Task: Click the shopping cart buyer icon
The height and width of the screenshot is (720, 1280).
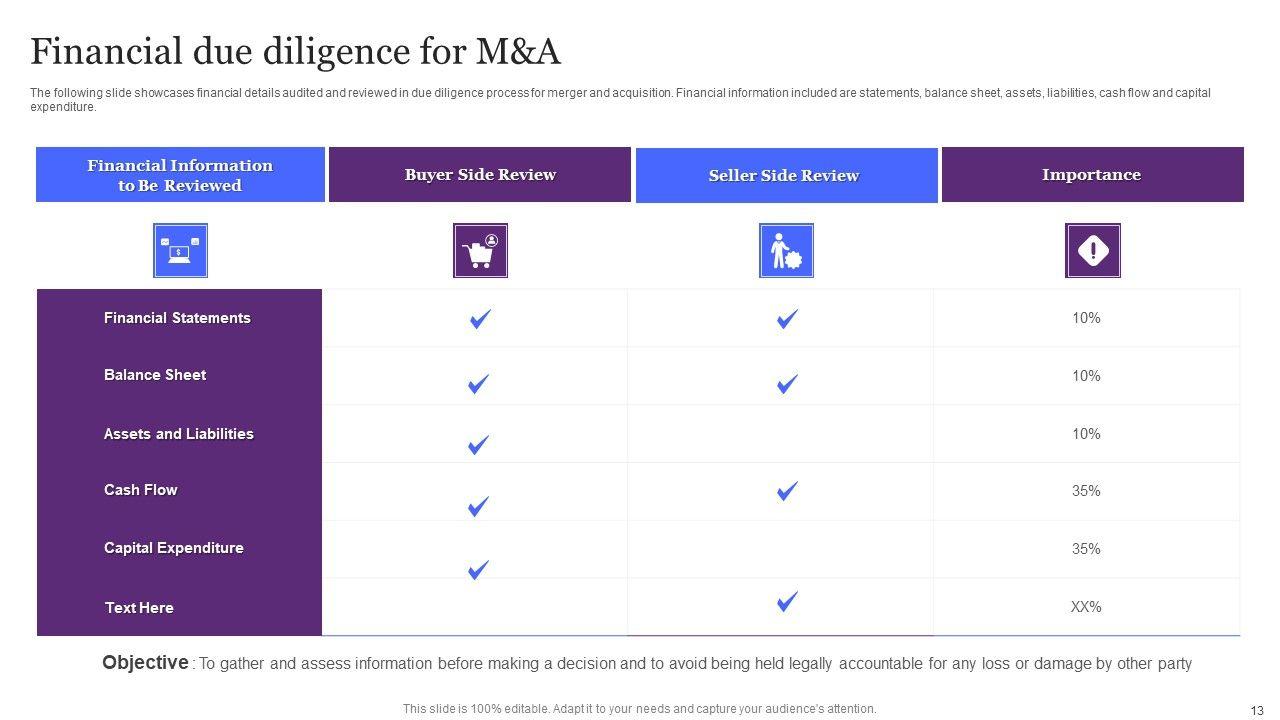Action: [480, 250]
